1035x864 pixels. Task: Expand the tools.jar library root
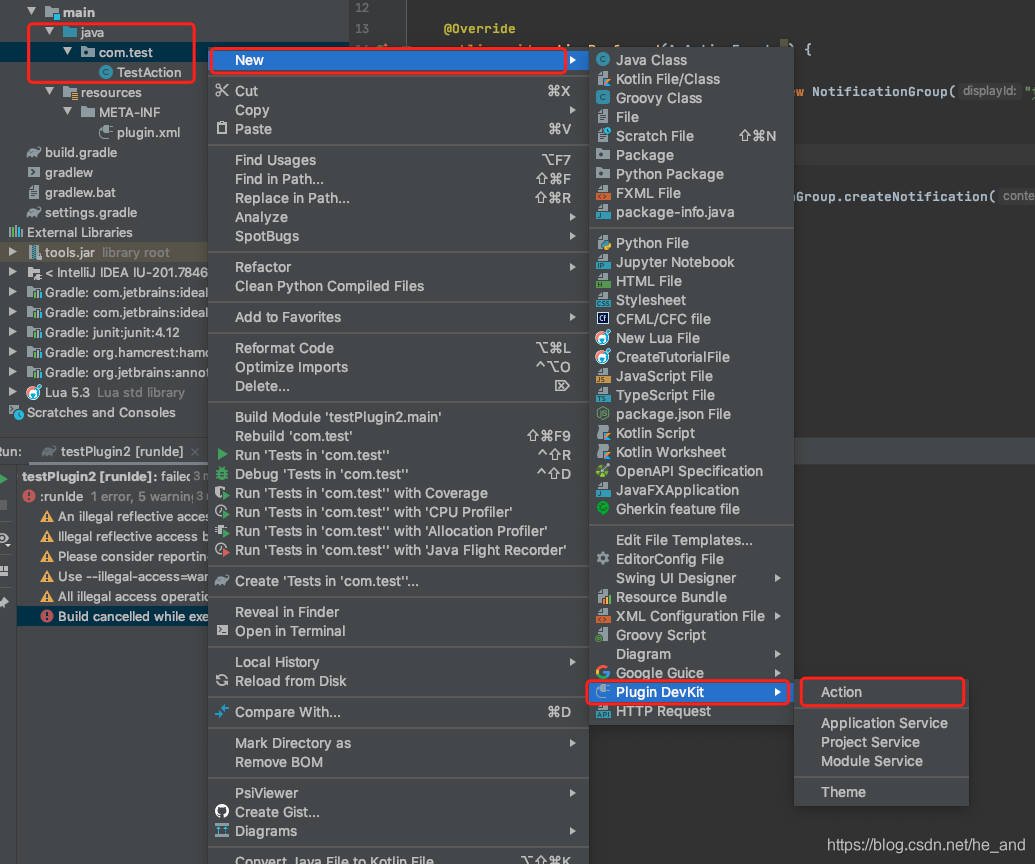point(13,252)
